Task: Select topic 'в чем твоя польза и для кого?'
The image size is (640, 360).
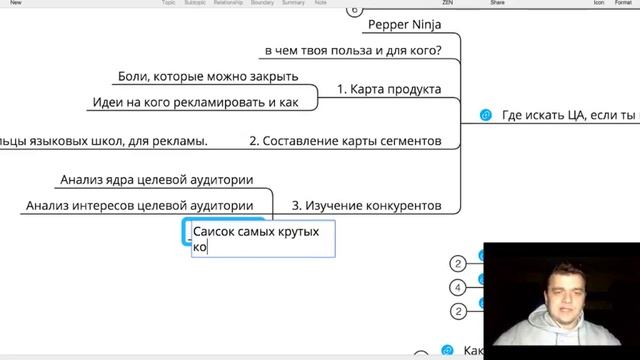Action: click(x=353, y=51)
